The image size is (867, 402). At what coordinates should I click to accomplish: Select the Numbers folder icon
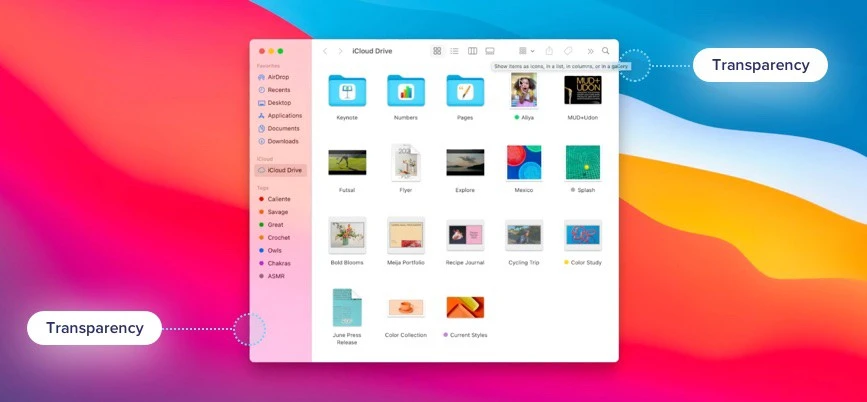(x=406, y=90)
